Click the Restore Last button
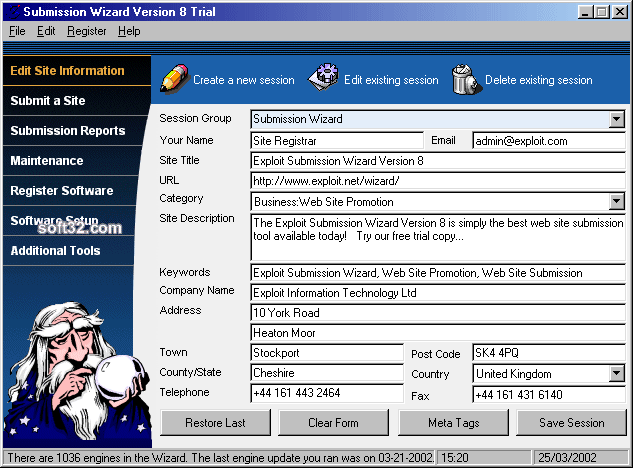 215,423
